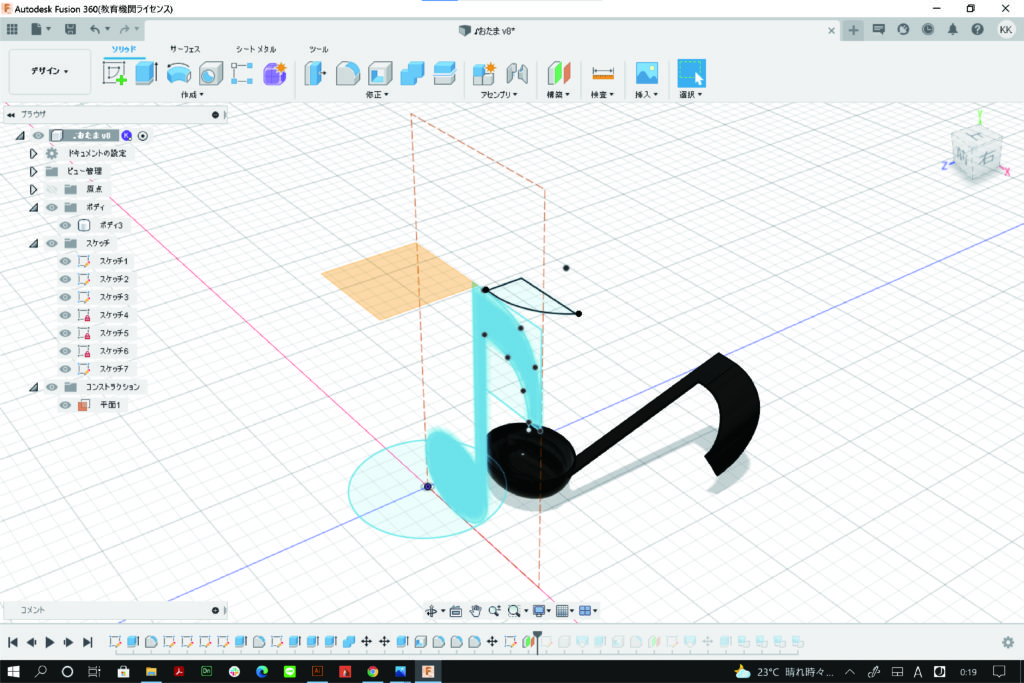
Task: Choose the Shell tool icon
Action: coord(379,73)
